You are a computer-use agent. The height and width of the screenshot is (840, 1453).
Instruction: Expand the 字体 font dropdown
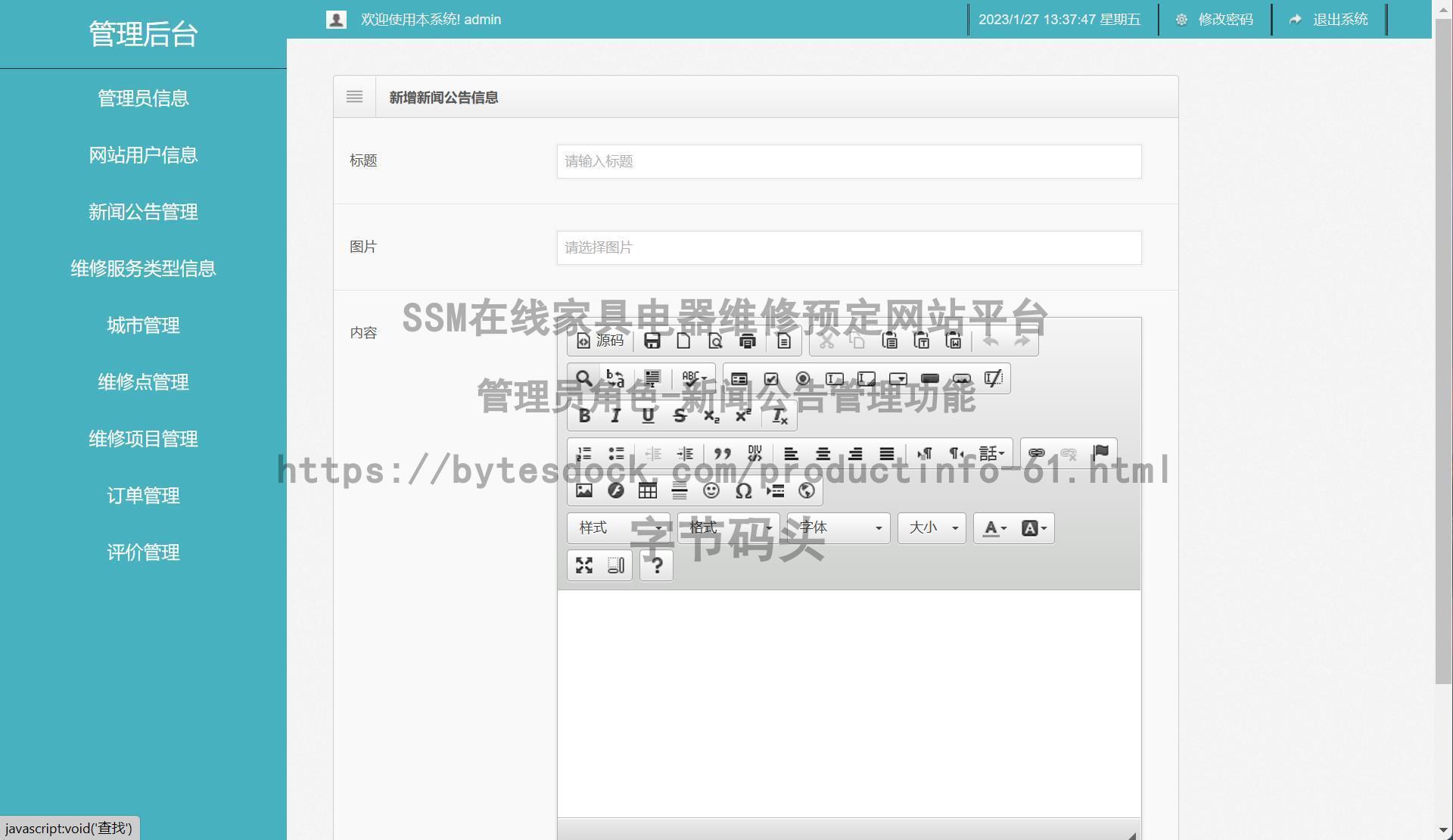839,527
